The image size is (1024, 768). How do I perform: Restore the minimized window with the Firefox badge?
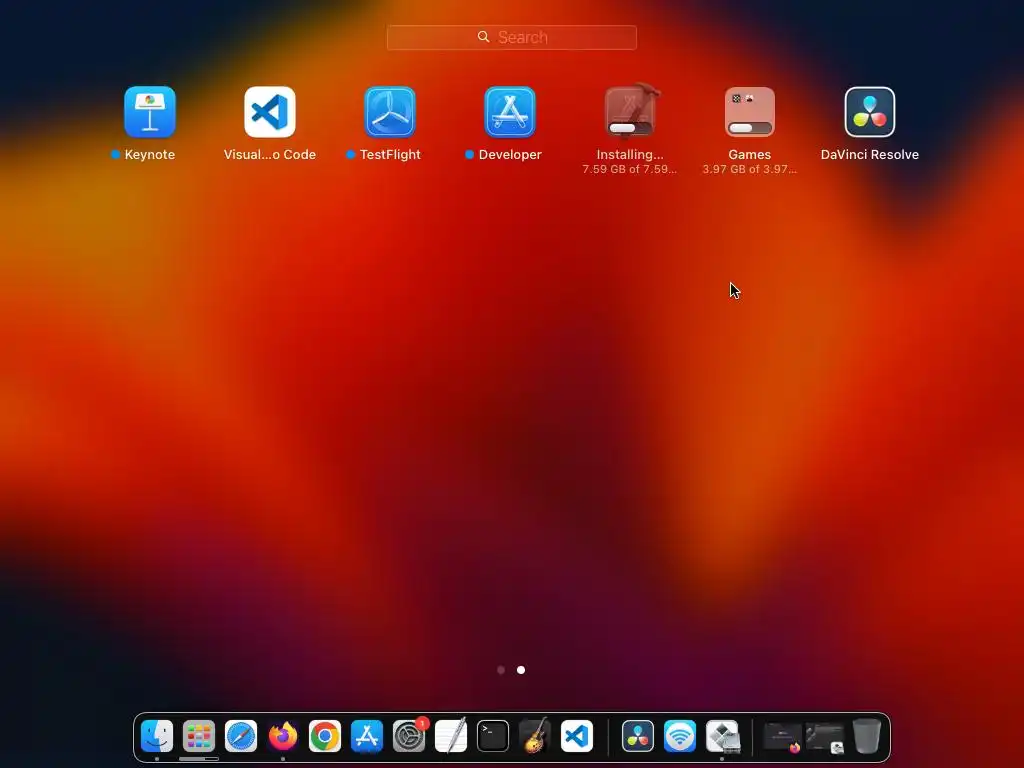[782, 738]
